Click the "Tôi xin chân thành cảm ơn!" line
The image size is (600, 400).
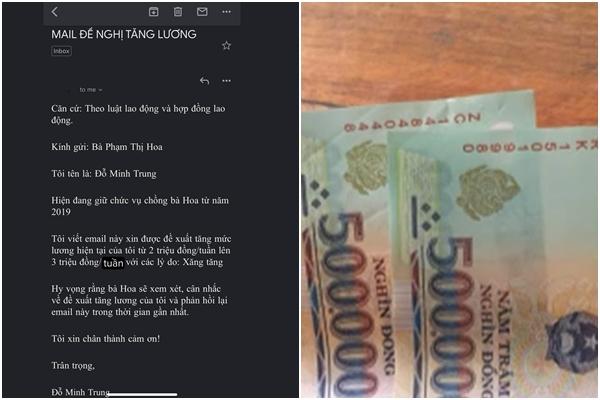[x=106, y=339]
